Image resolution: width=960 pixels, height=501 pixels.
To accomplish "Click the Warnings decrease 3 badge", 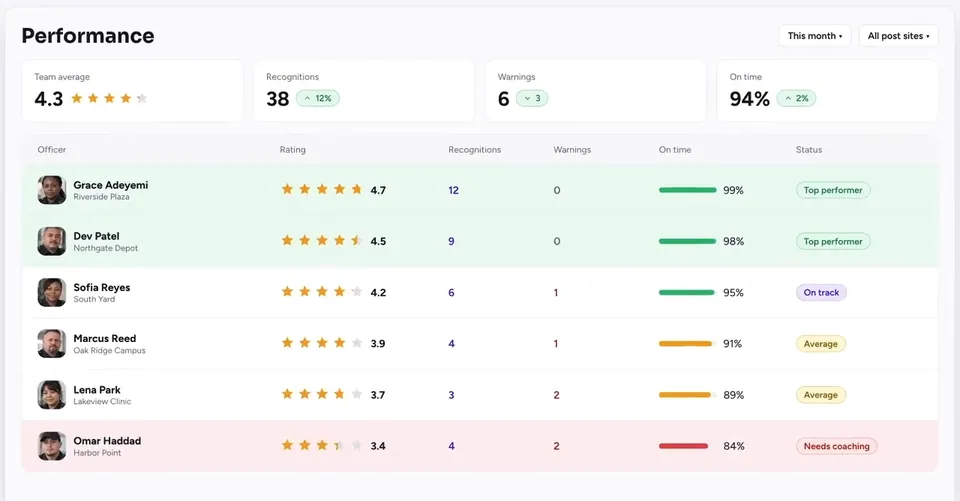I will tap(532, 98).
